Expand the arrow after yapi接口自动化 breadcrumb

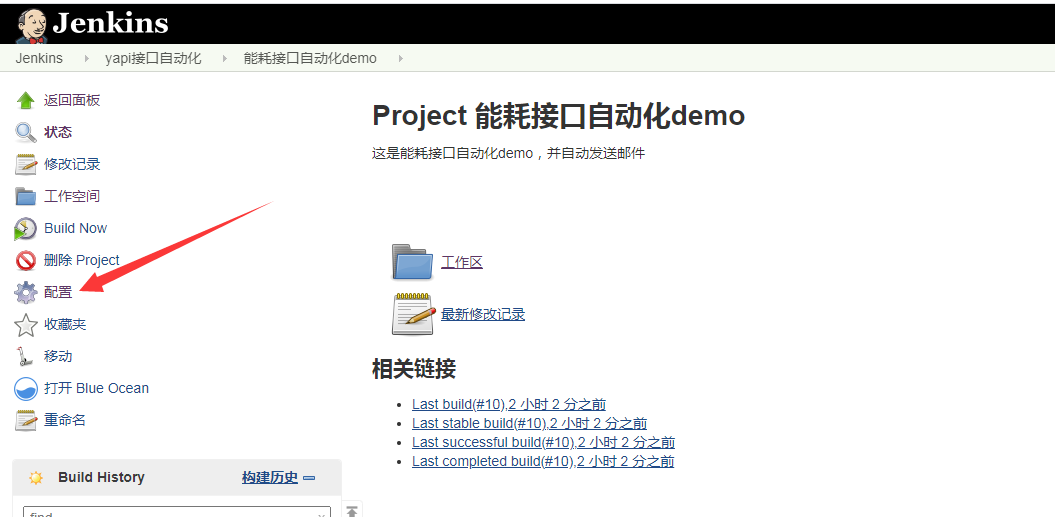click(225, 59)
